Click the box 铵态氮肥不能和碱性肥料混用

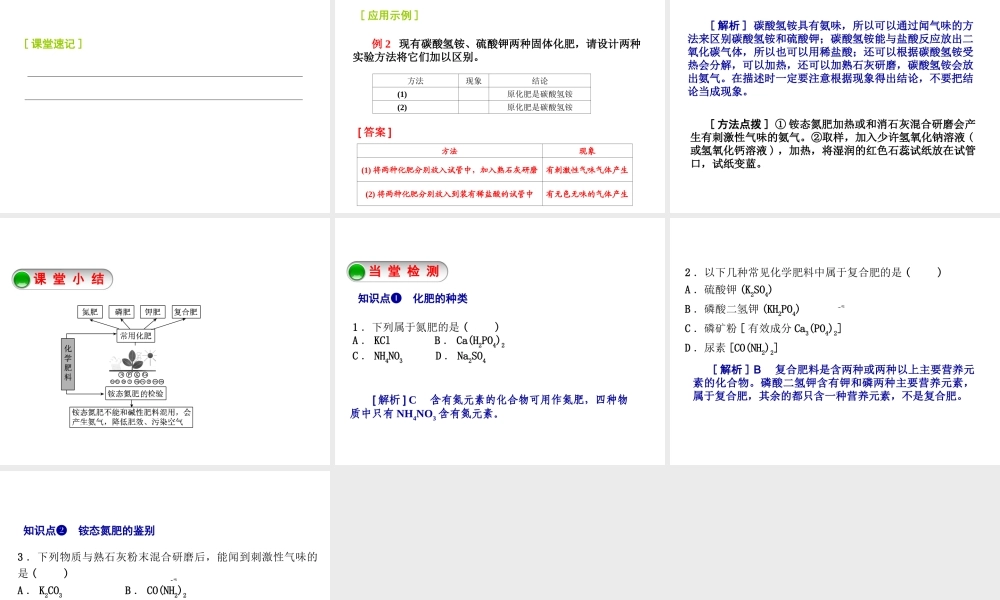[131, 417]
